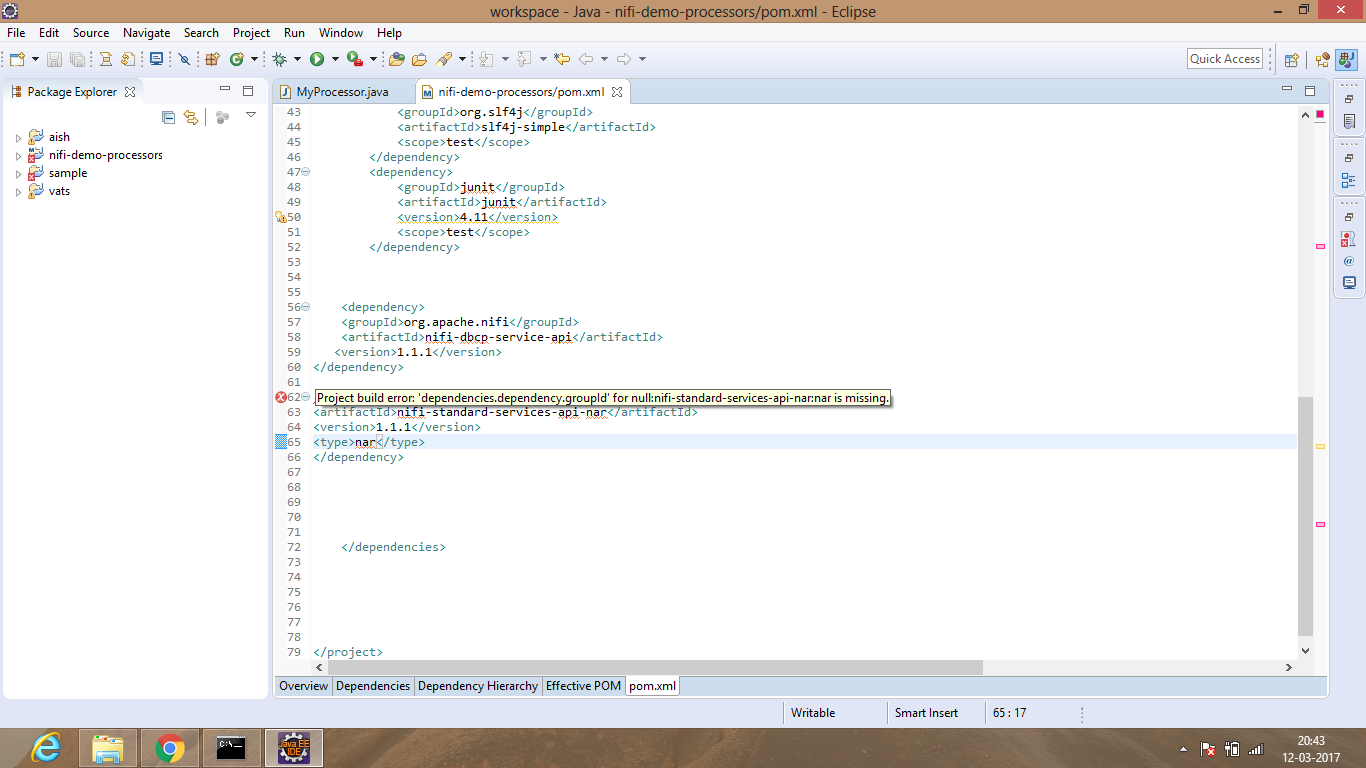
Task: Select the Effective POM tab
Action: tap(583, 686)
